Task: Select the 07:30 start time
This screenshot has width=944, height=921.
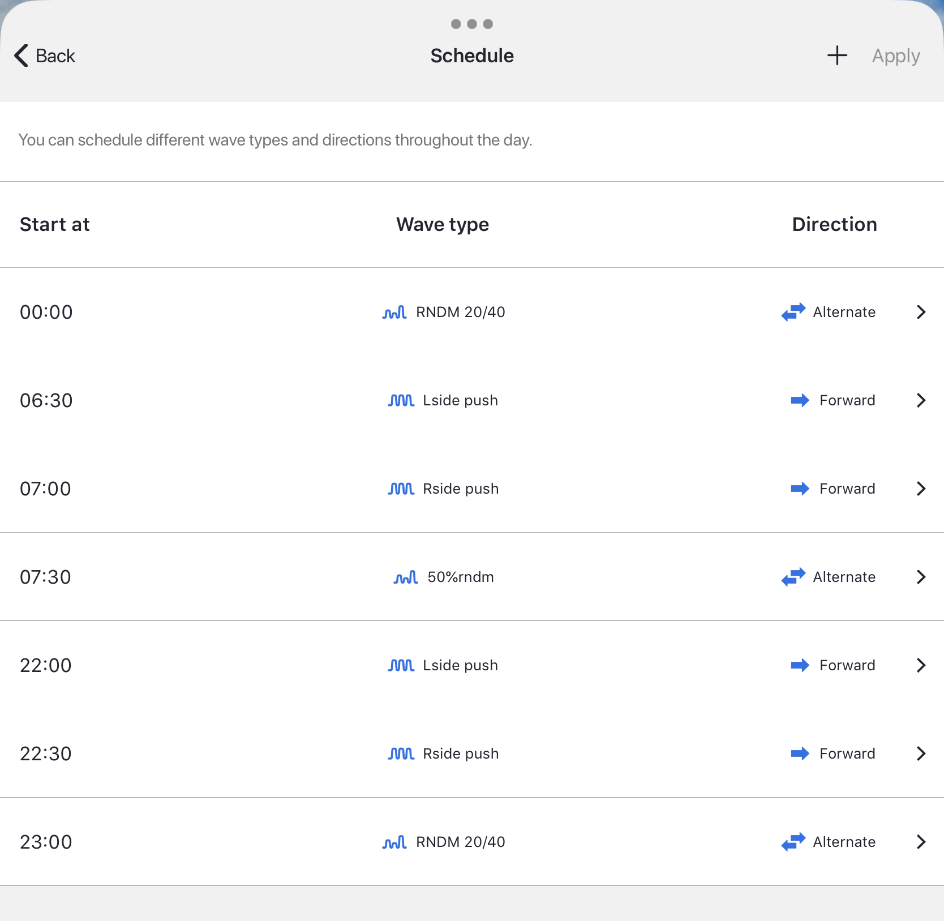Action: pos(45,577)
